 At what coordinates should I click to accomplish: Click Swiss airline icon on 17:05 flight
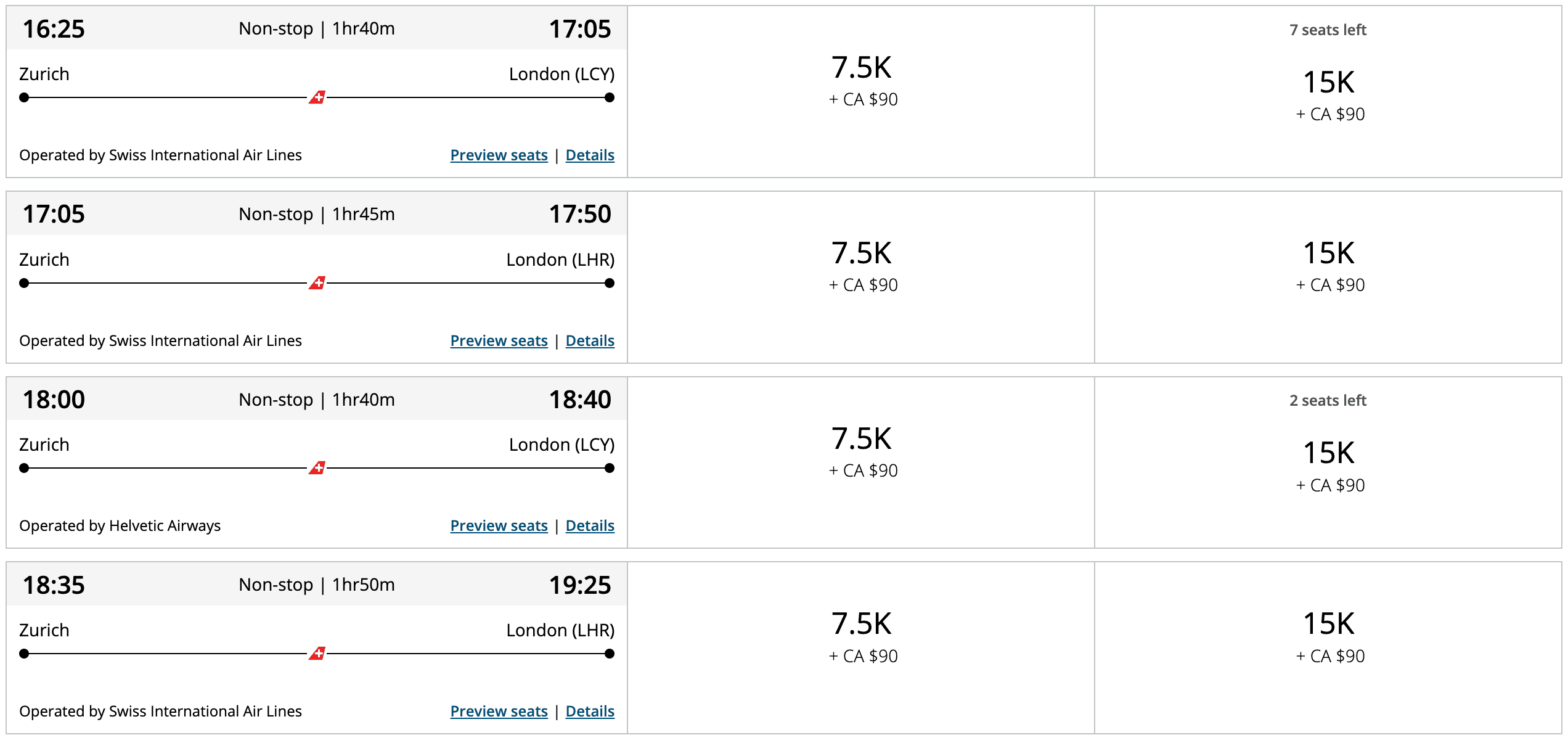click(x=317, y=283)
